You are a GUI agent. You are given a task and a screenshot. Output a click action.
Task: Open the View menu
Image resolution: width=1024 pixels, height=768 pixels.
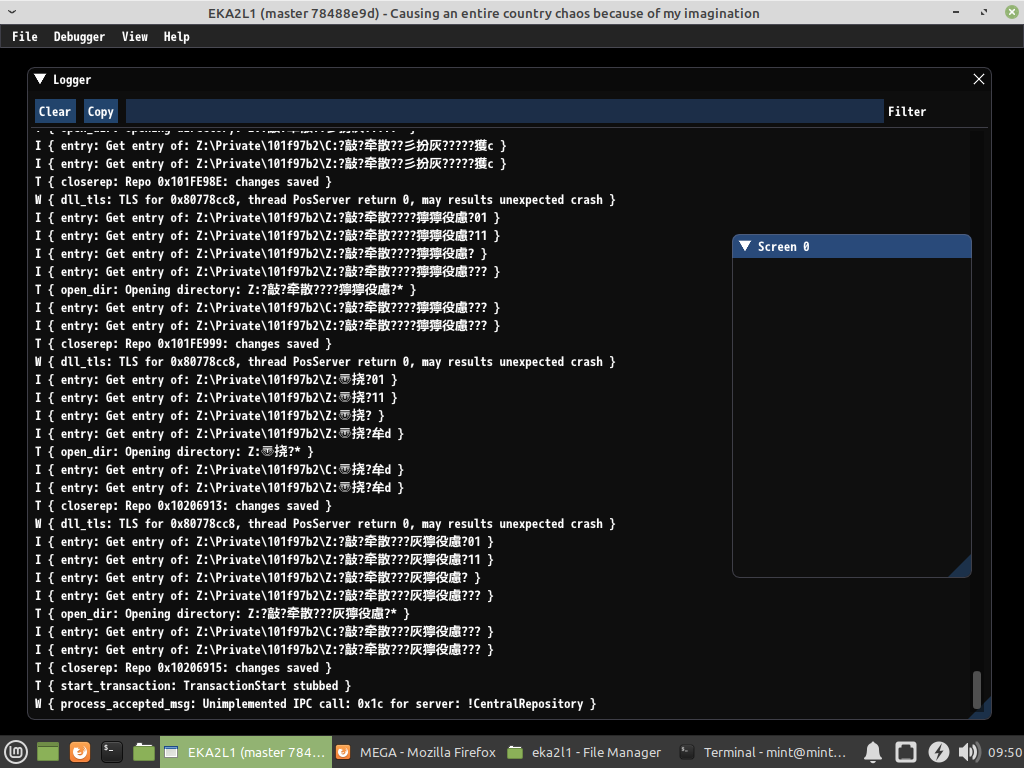[134, 37]
